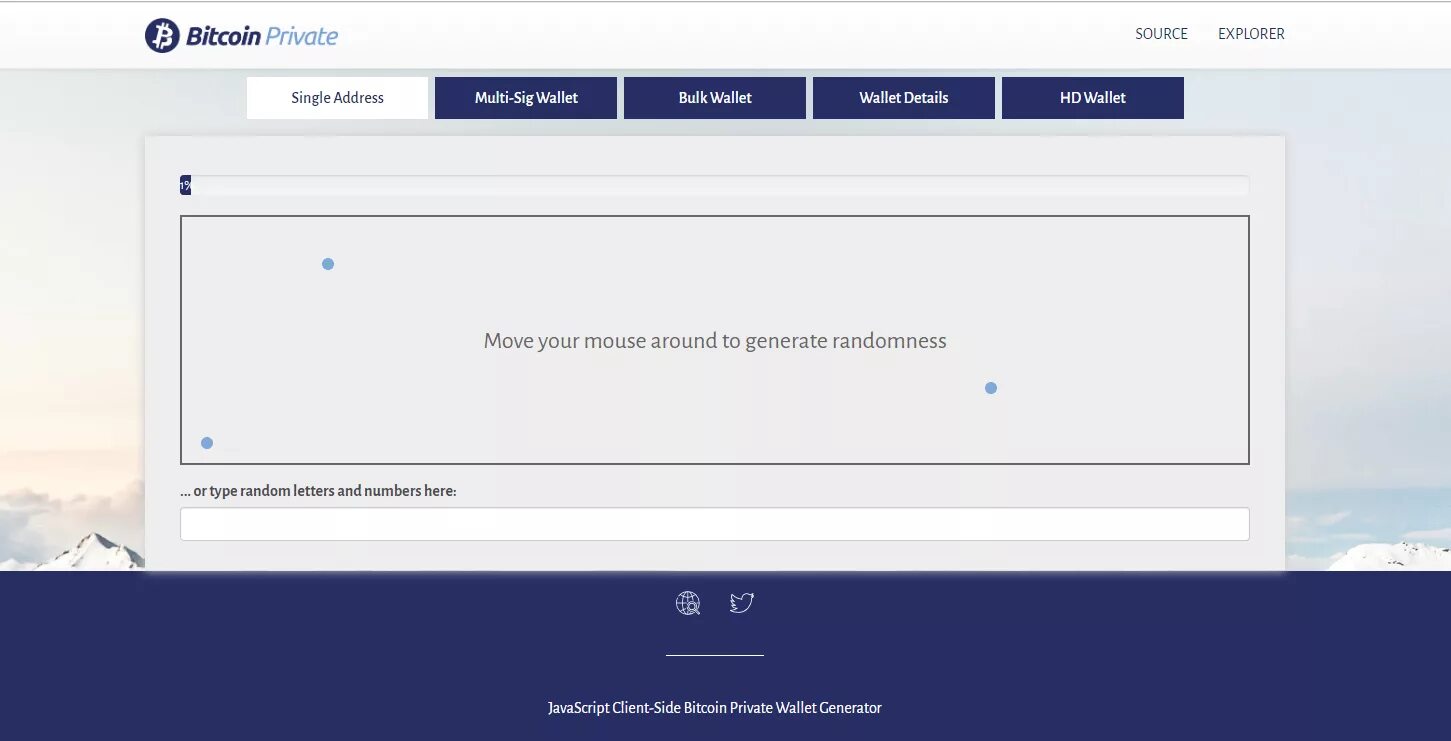Screen dimensions: 1451x741
Task: Switch to the HD Wallet tab
Action: 1093,98
